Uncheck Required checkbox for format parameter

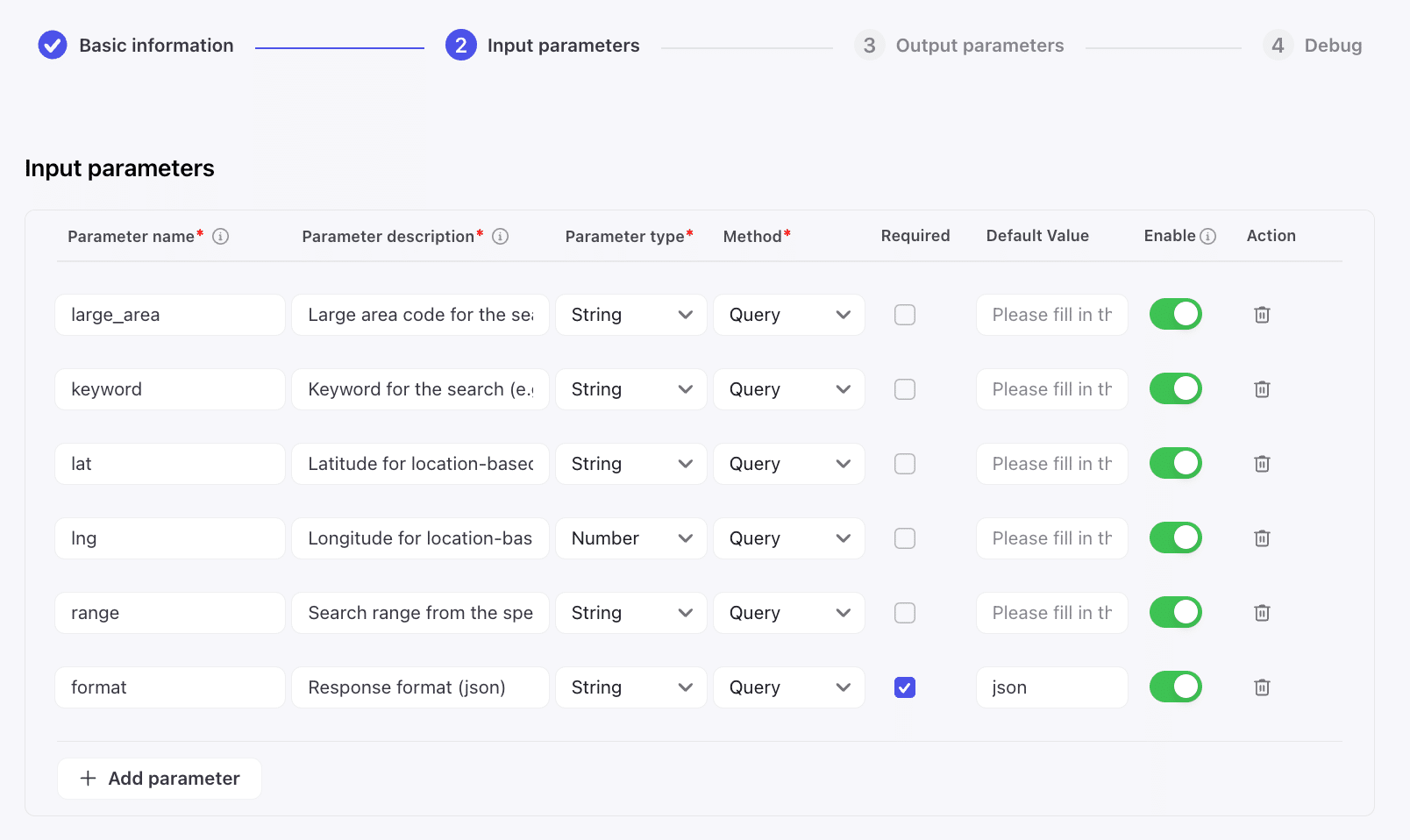905,687
